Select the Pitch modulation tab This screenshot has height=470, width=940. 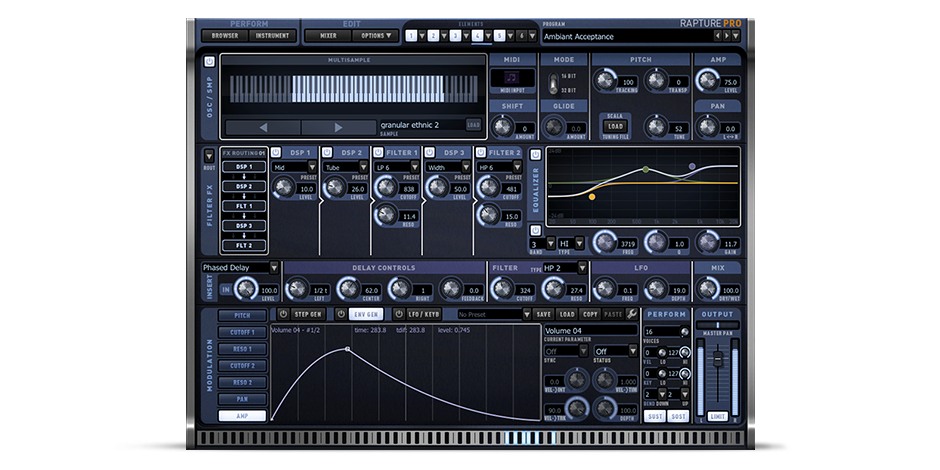click(242, 315)
